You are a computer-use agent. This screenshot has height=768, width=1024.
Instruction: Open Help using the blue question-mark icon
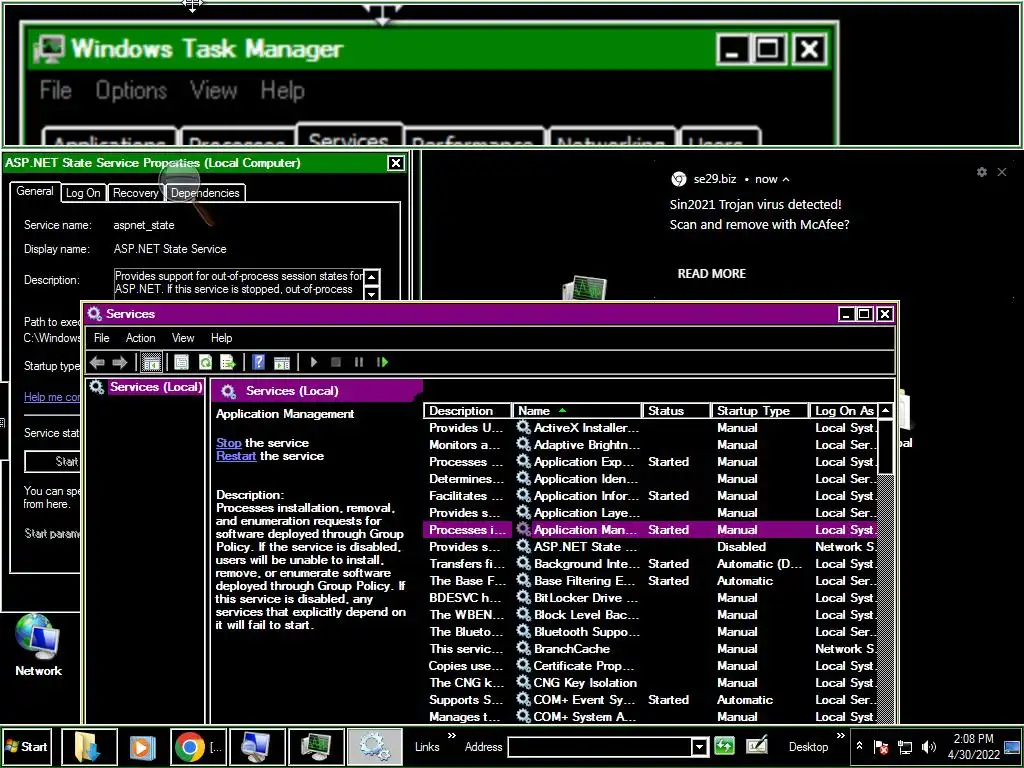pos(259,362)
